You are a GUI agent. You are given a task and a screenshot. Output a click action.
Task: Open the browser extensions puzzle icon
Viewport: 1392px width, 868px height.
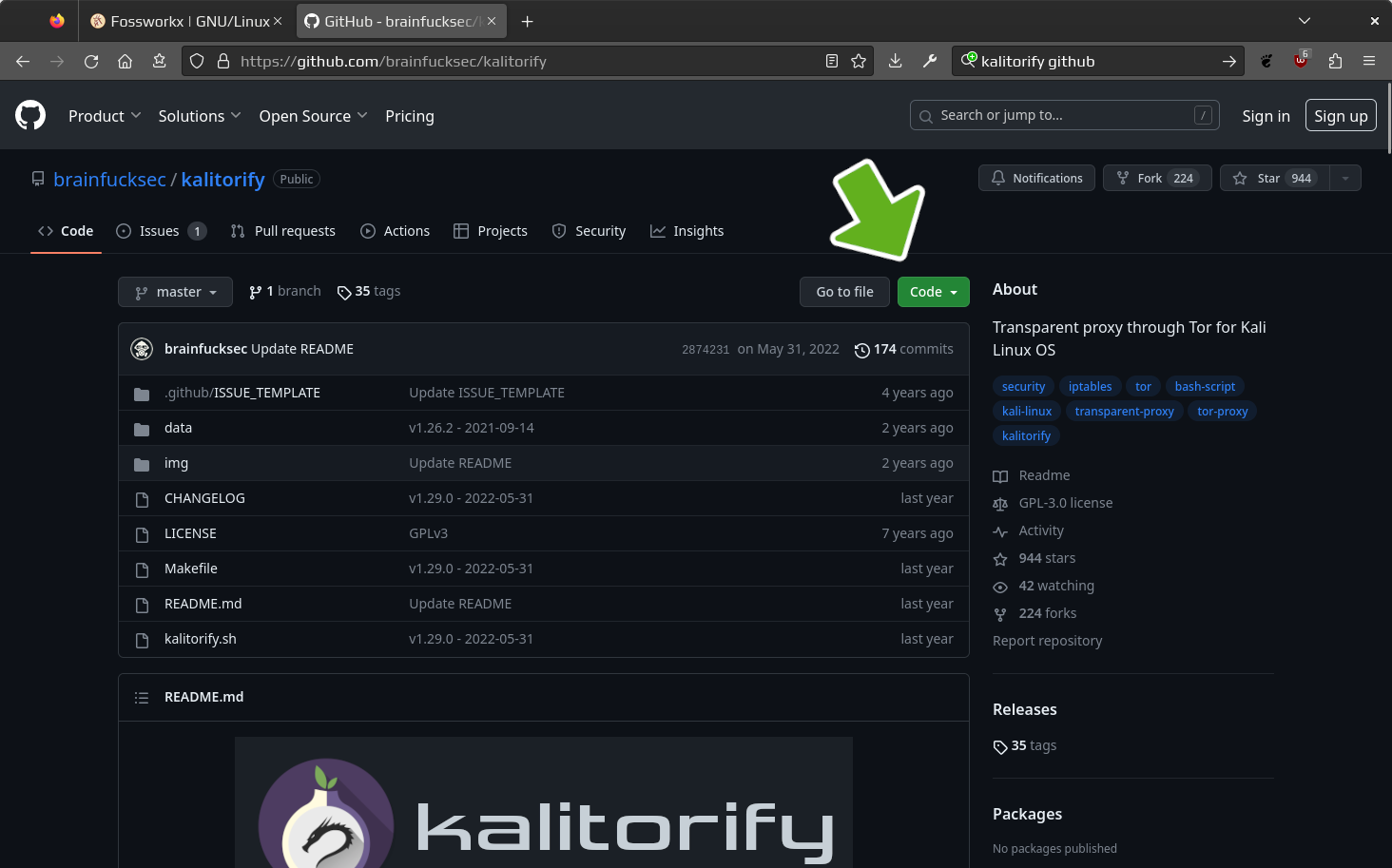tap(1335, 61)
